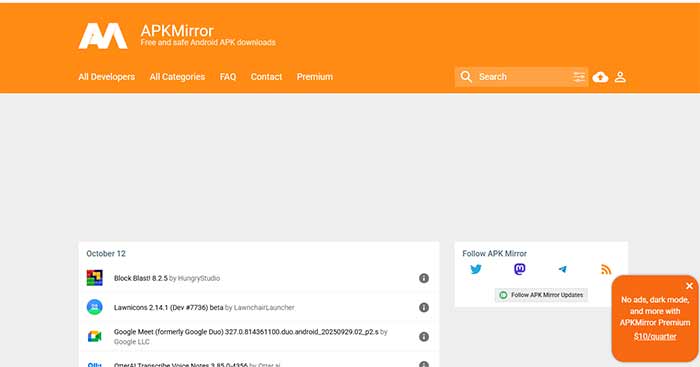700x367 pixels.
Task: Open APK Mirror Telegram channel
Action: [x=562, y=269]
